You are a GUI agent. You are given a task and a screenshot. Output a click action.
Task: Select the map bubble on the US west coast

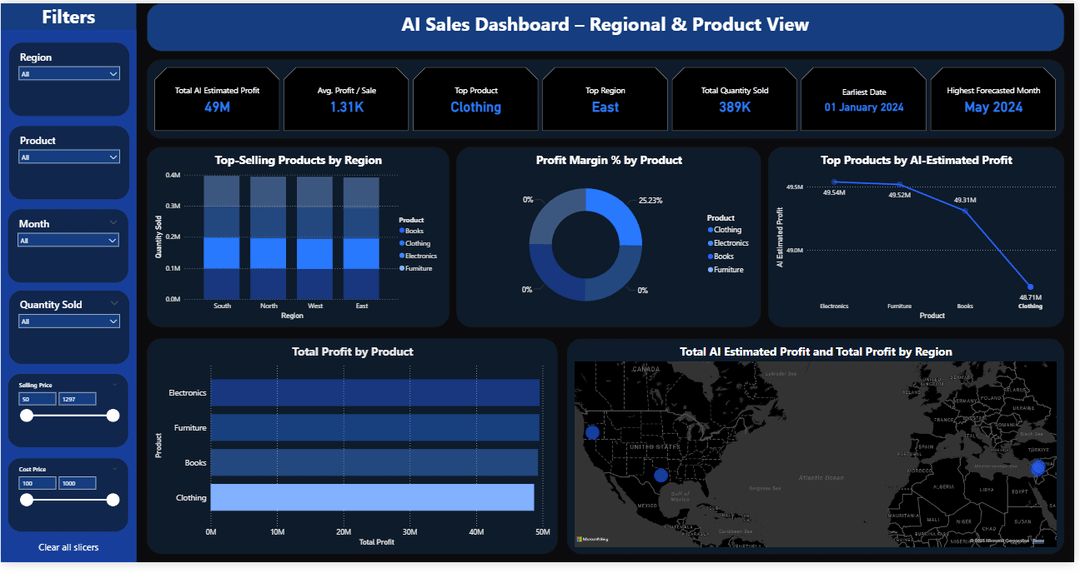tap(592, 433)
